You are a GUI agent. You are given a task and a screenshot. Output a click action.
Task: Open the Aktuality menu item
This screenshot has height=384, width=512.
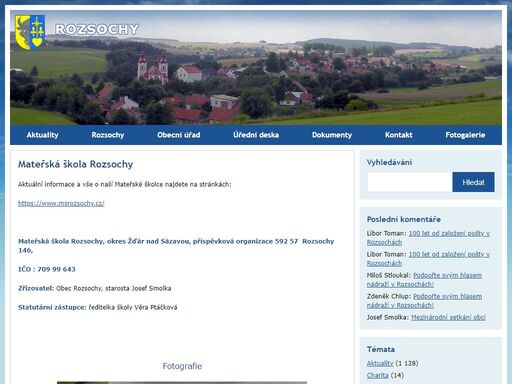[42, 135]
